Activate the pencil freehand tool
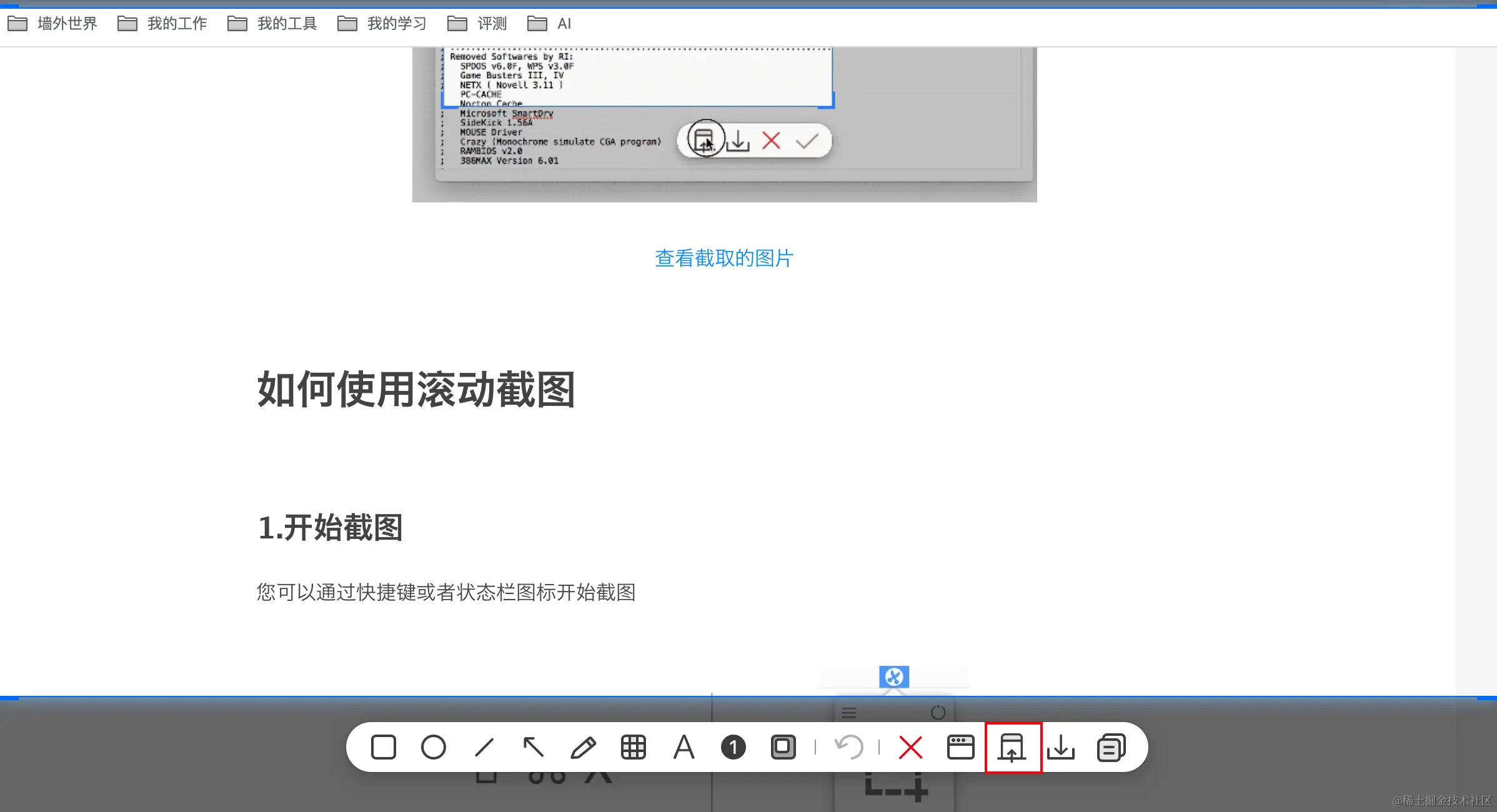 click(583, 747)
